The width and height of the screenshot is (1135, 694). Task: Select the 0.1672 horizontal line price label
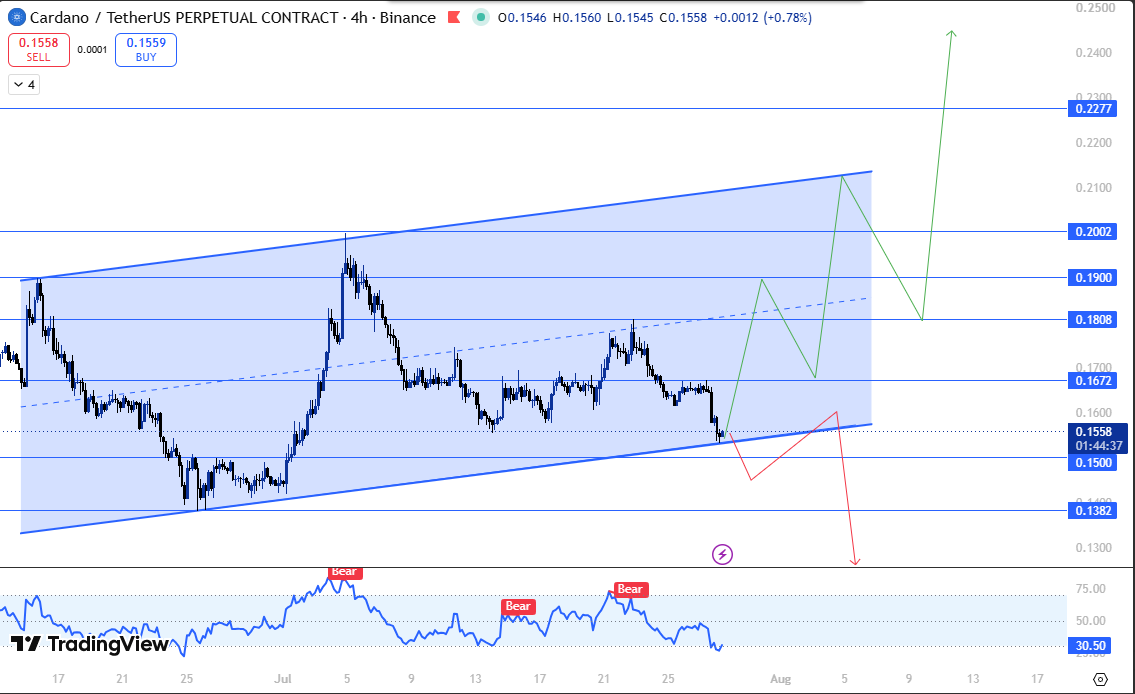1093,381
